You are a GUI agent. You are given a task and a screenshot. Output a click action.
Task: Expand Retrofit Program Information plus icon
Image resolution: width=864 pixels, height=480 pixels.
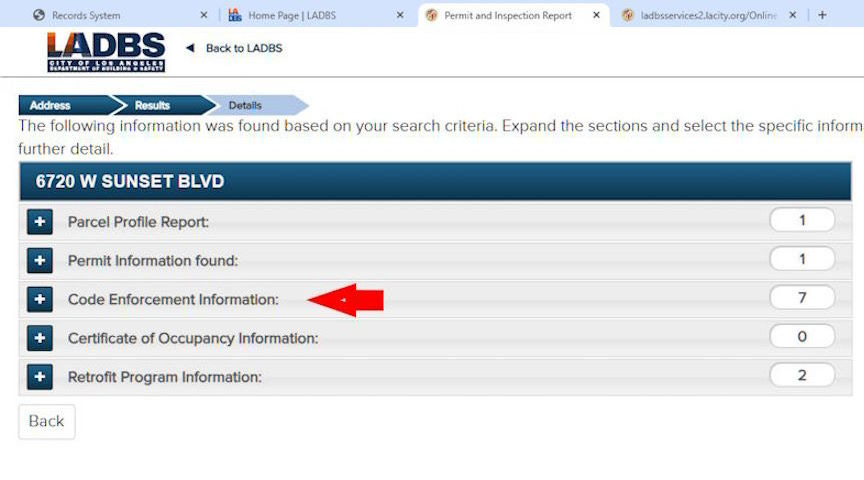[40, 377]
